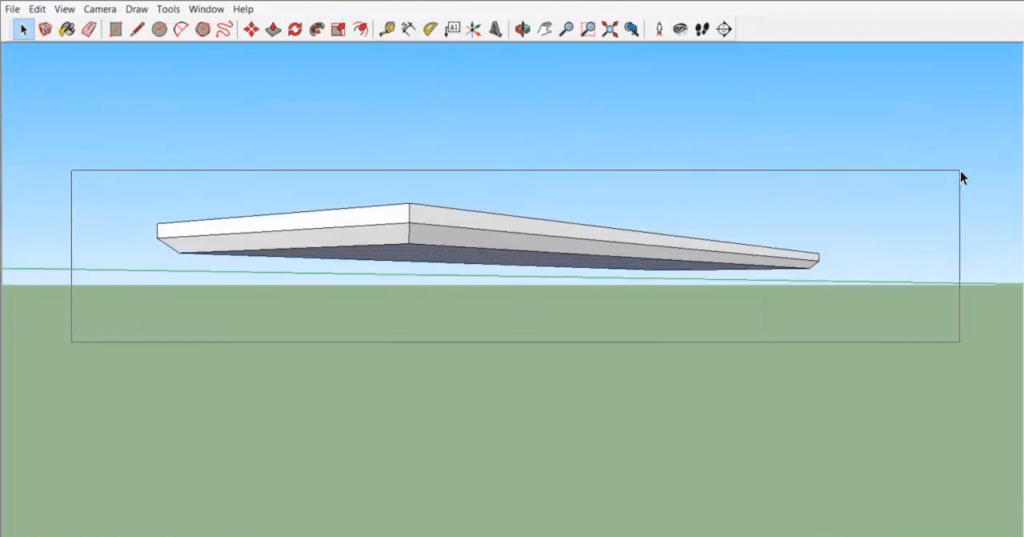1024x537 pixels.
Task: Activate the Orbit camera tool
Action: 522,29
